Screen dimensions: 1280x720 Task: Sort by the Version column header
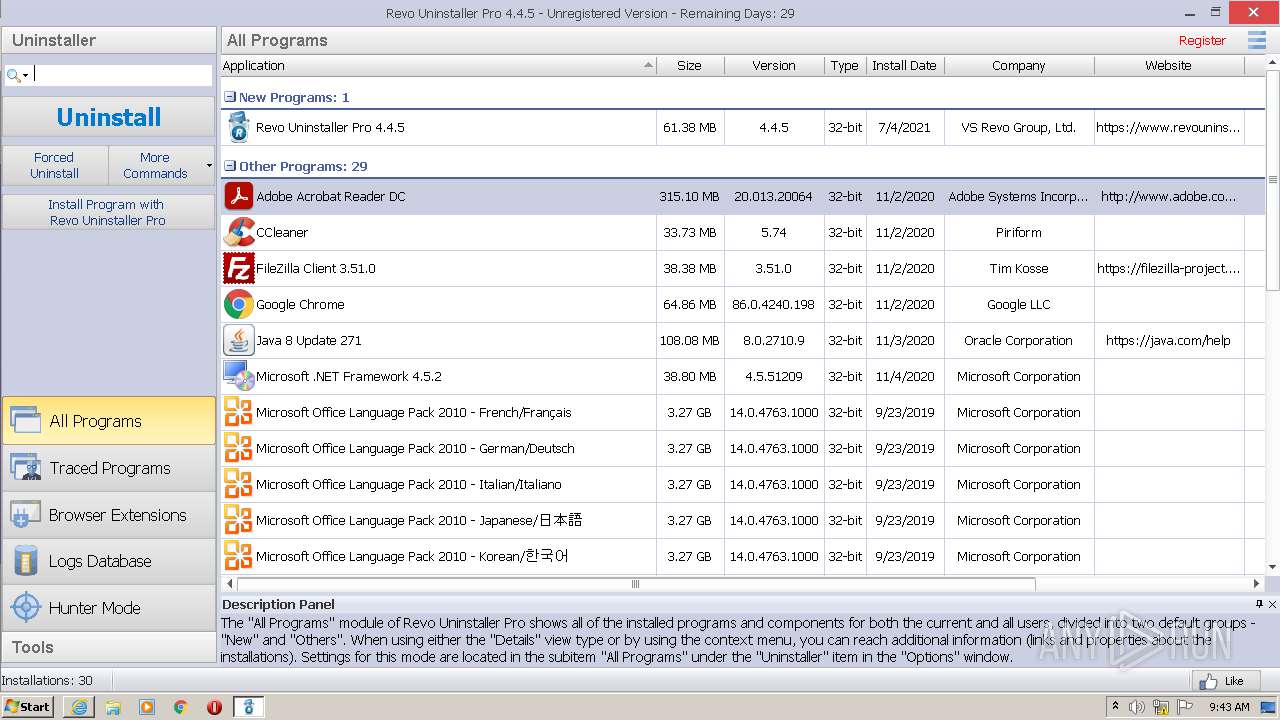tap(774, 65)
